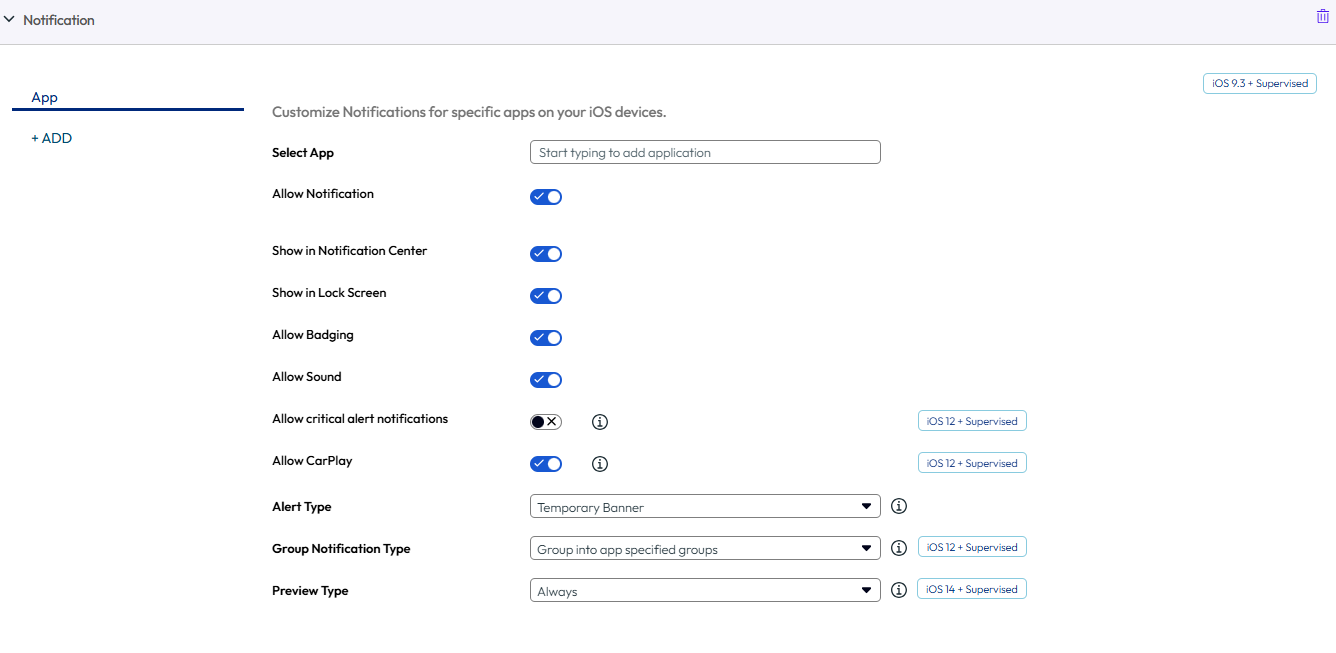Image resolution: width=1336 pixels, height=653 pixels.
Task: Turn off Allow Badging
Action: 546,338
